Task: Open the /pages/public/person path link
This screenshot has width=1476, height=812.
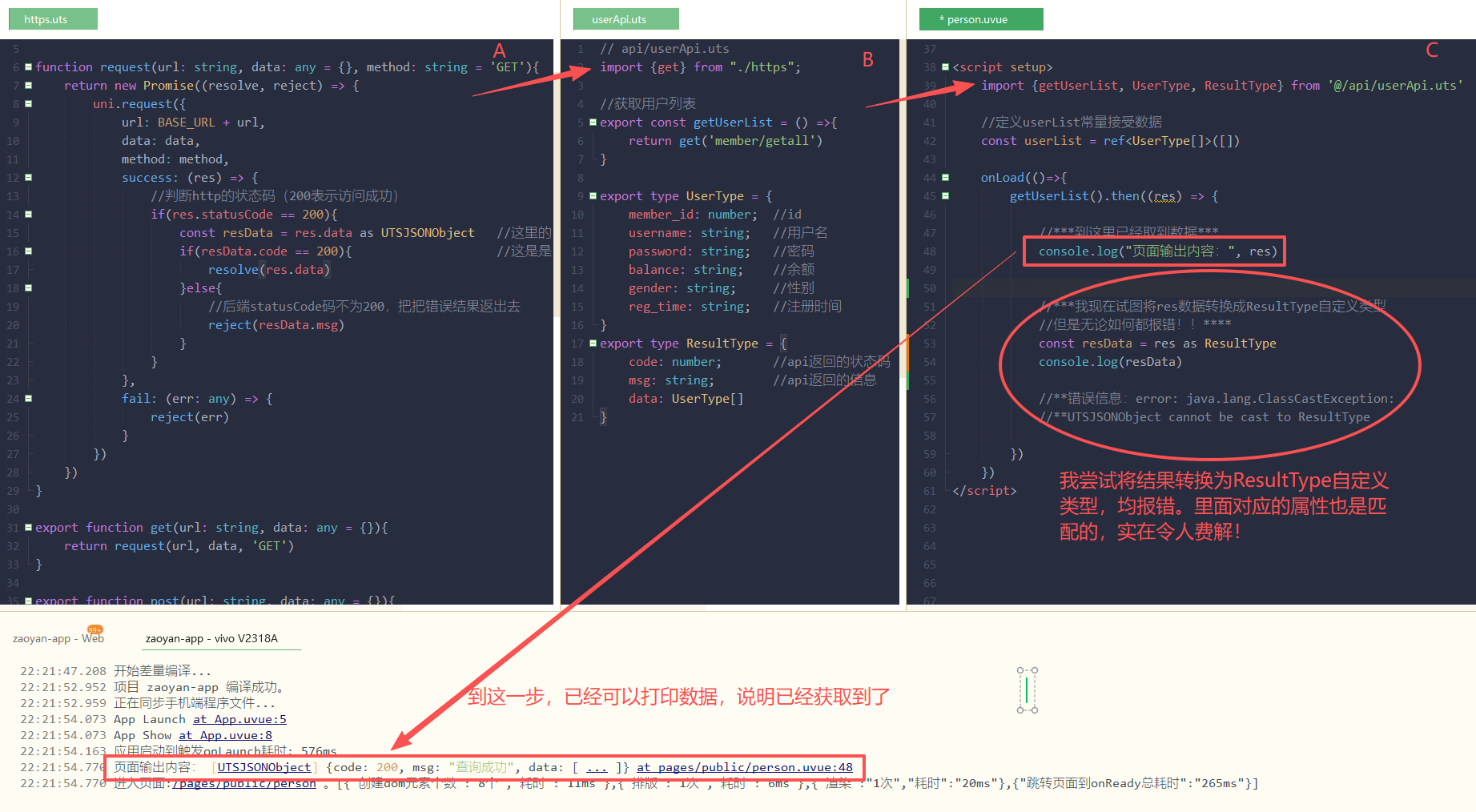Action: [243, 783]
